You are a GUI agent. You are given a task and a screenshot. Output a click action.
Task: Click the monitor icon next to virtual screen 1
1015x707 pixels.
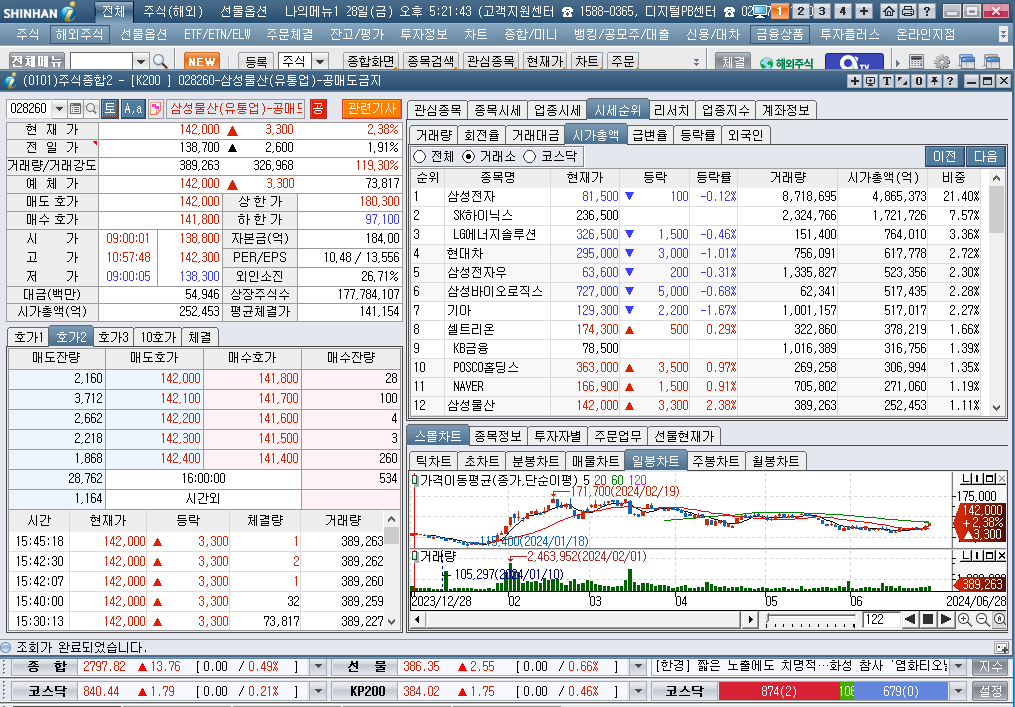pyautogui.click(x=761, y=11)
